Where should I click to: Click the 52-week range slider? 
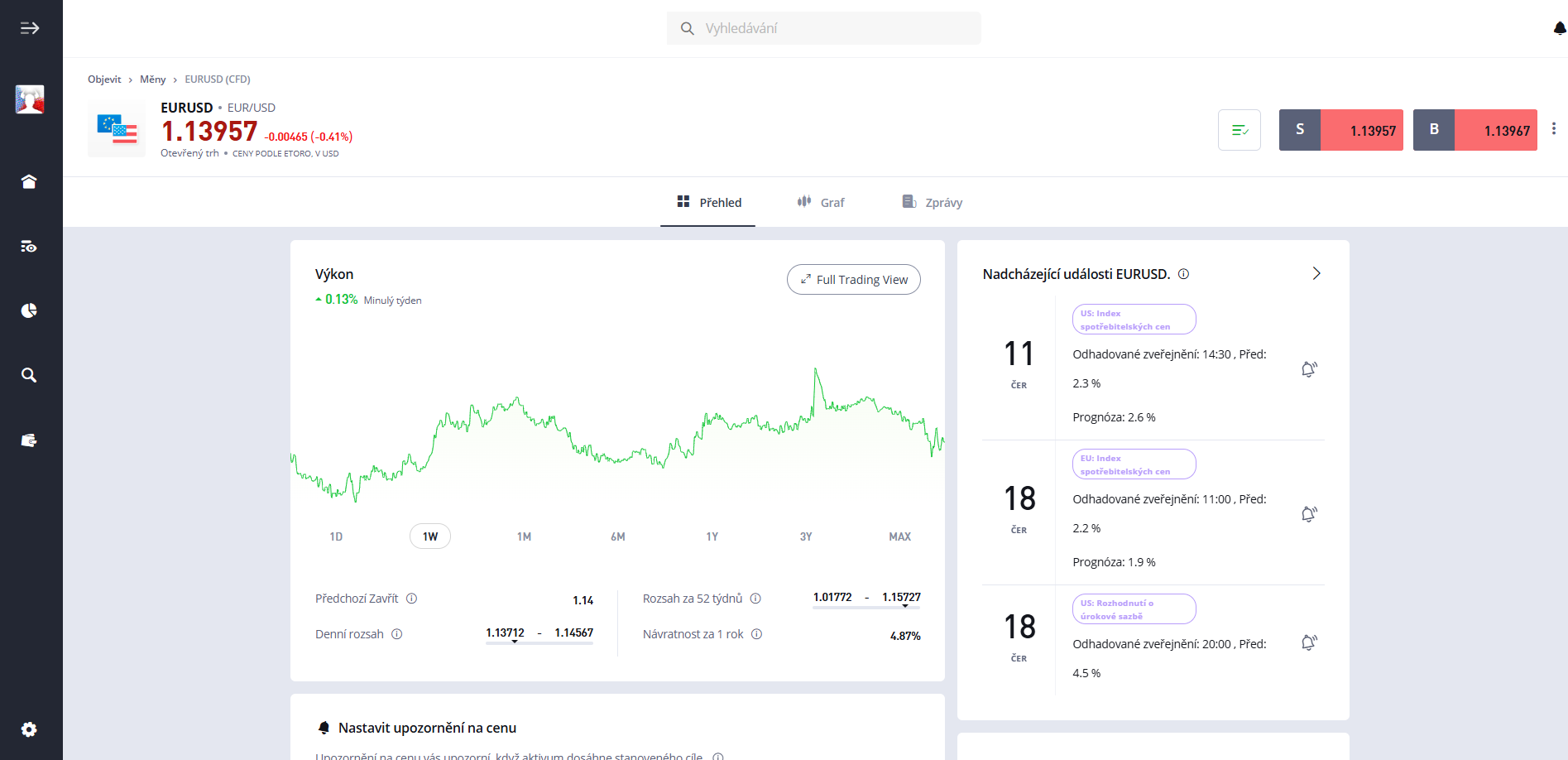tap(866, 606)
